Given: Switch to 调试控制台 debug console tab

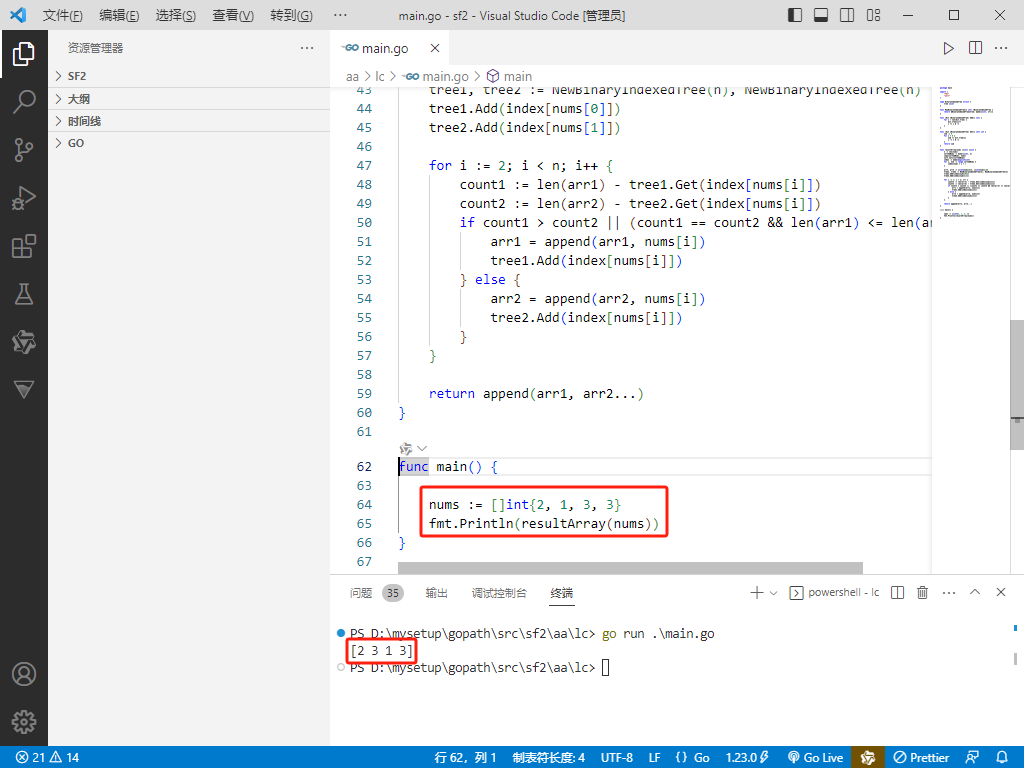Looking at the screenshot, I should (499, 593).
